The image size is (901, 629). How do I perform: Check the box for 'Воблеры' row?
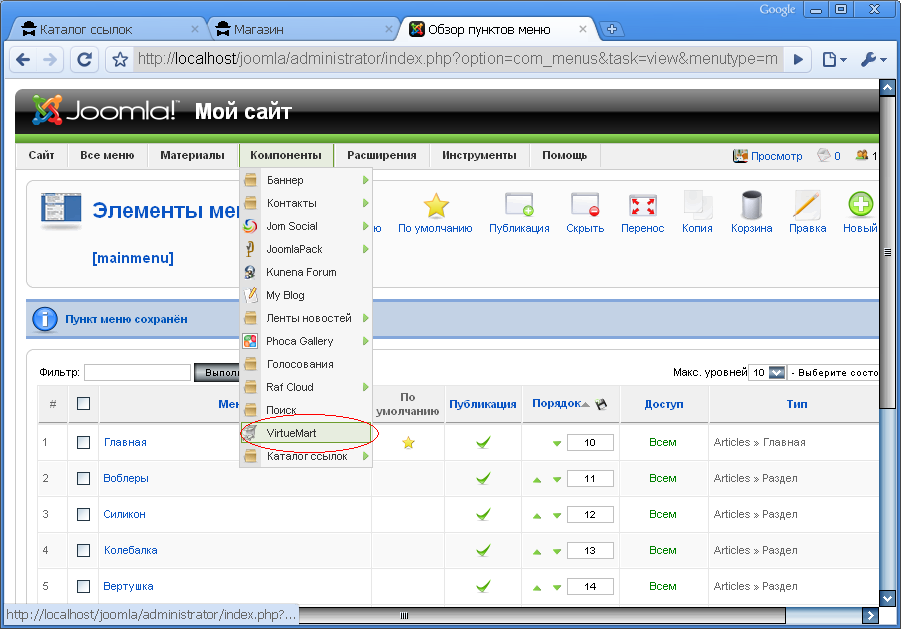pos(83,478)
